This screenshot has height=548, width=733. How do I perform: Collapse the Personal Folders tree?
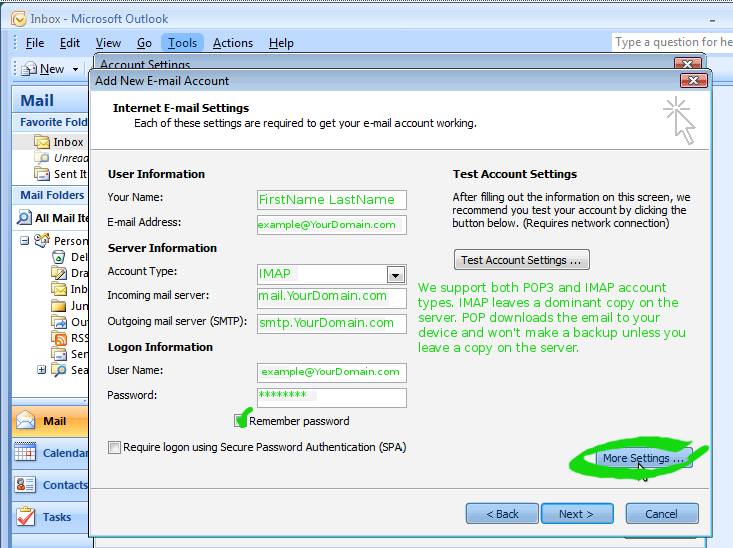click(x=24, y=241)
